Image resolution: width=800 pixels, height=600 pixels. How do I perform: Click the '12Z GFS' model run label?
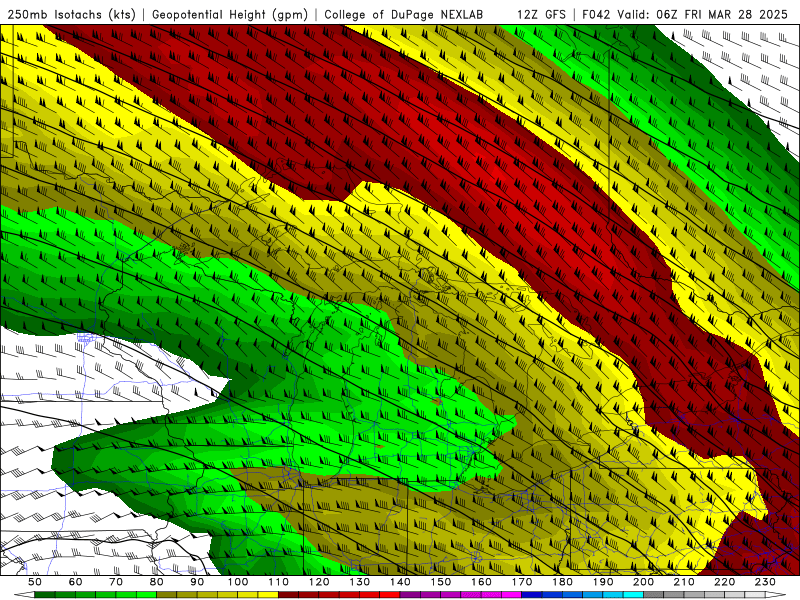coord(541,14)
